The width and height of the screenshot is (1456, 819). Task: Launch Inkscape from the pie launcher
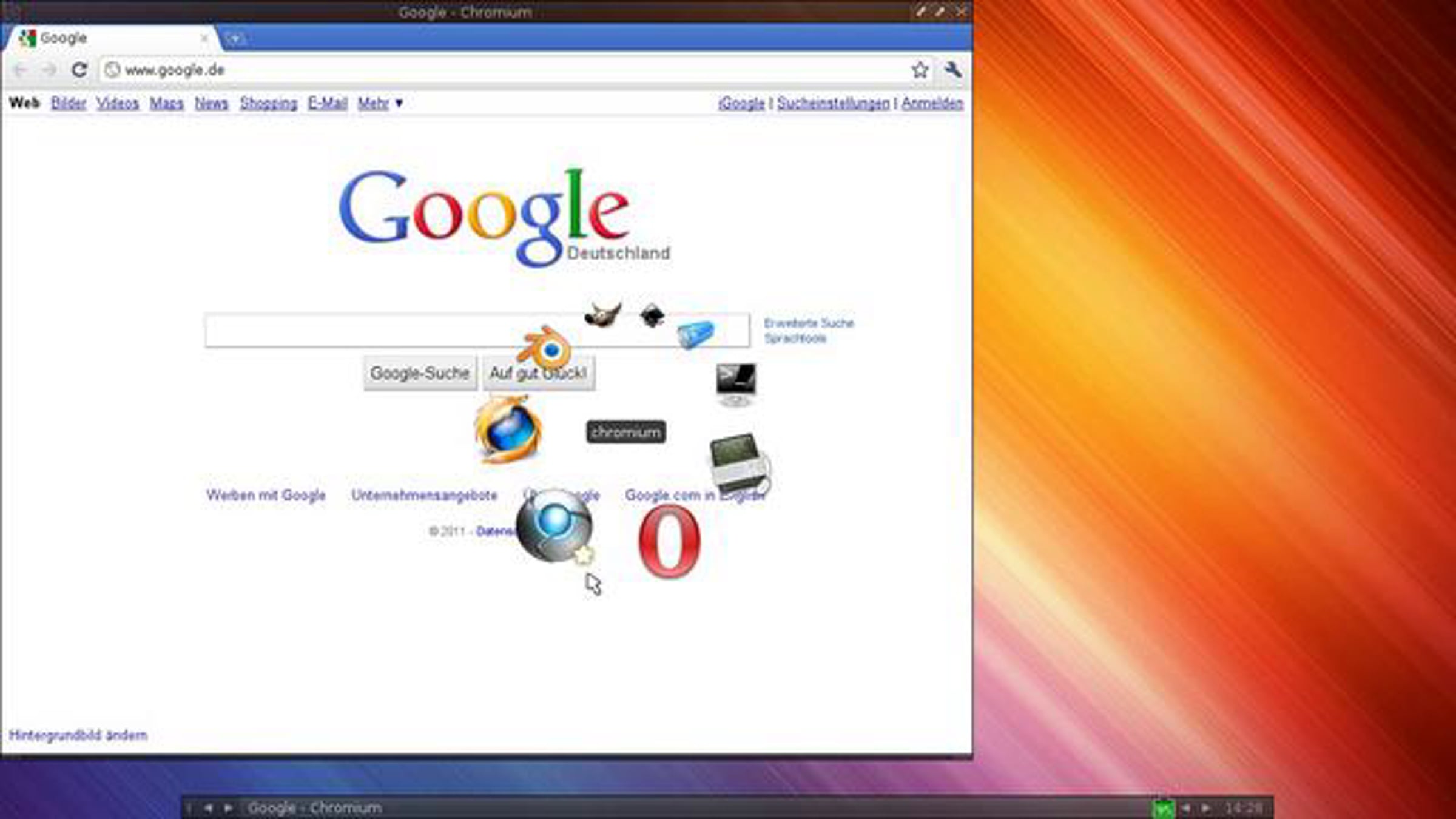[652, 315]
